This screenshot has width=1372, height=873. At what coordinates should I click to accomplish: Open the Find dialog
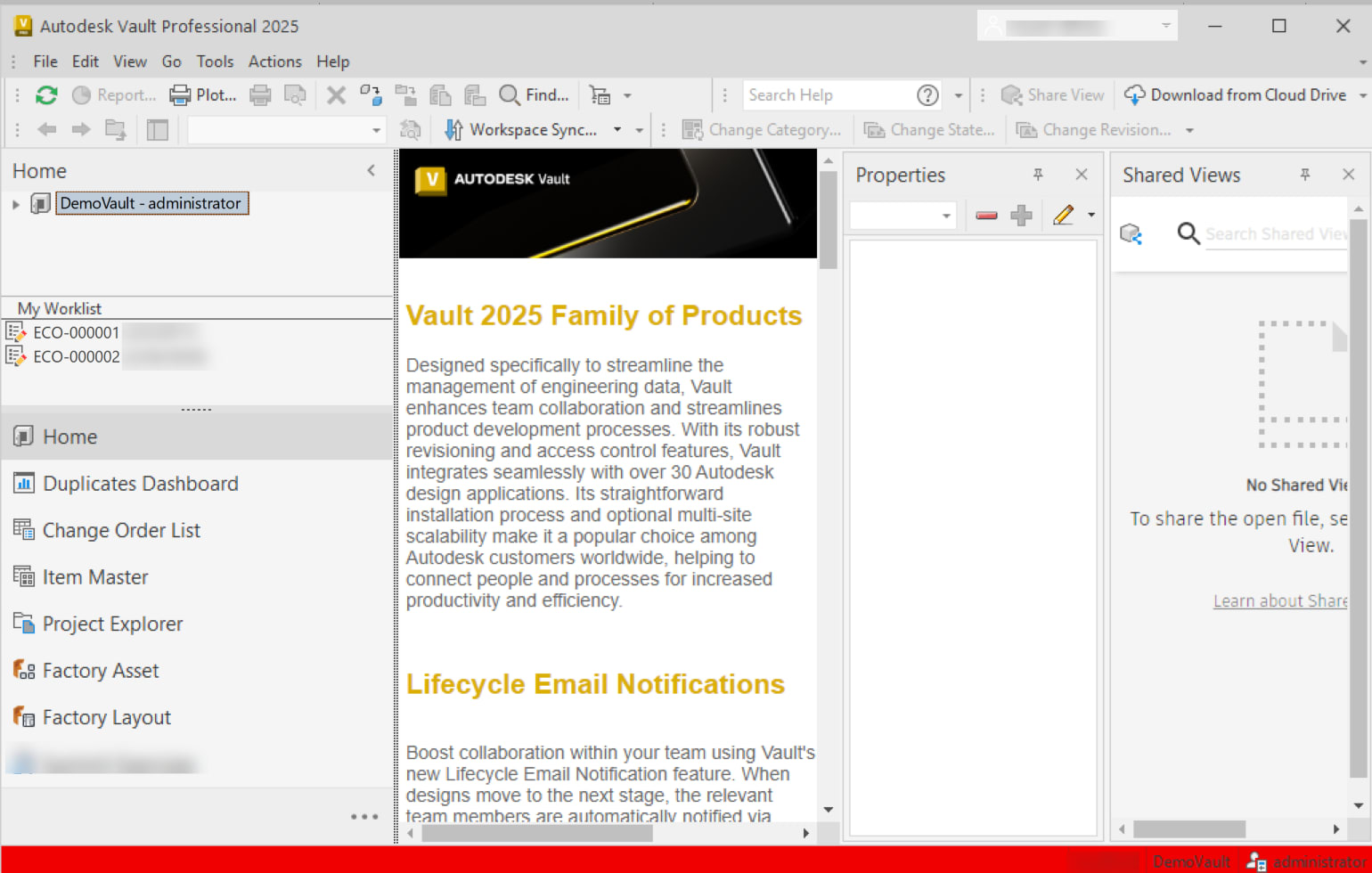(535, 95)
